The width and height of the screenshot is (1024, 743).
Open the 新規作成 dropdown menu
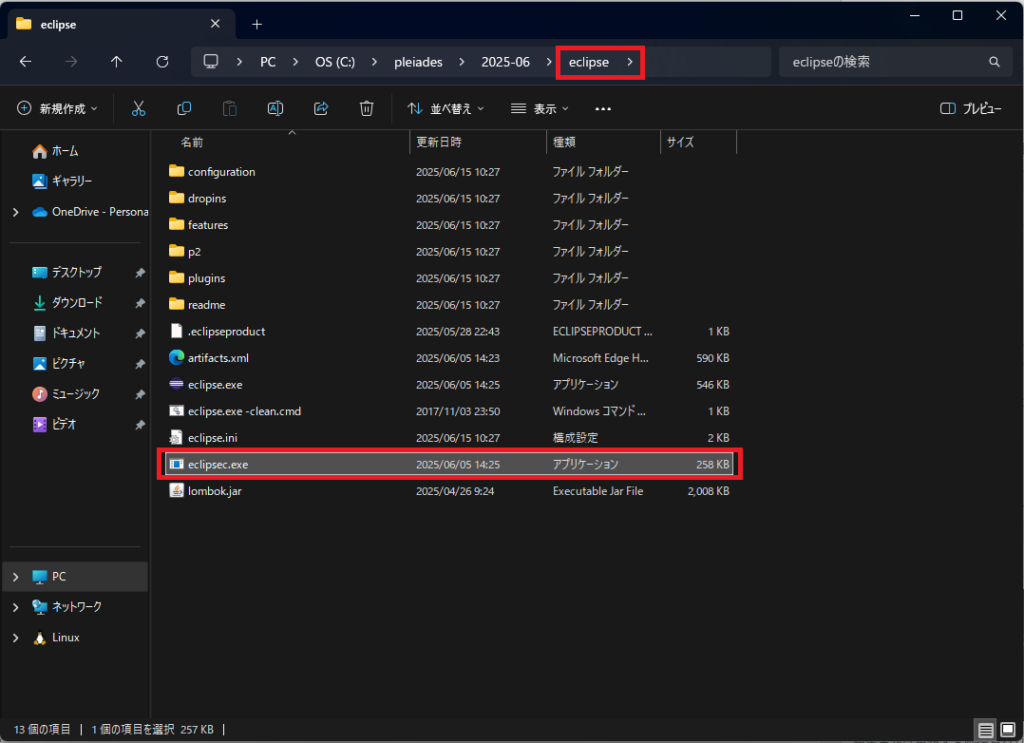pyautogui.click(x=60, y=108)
